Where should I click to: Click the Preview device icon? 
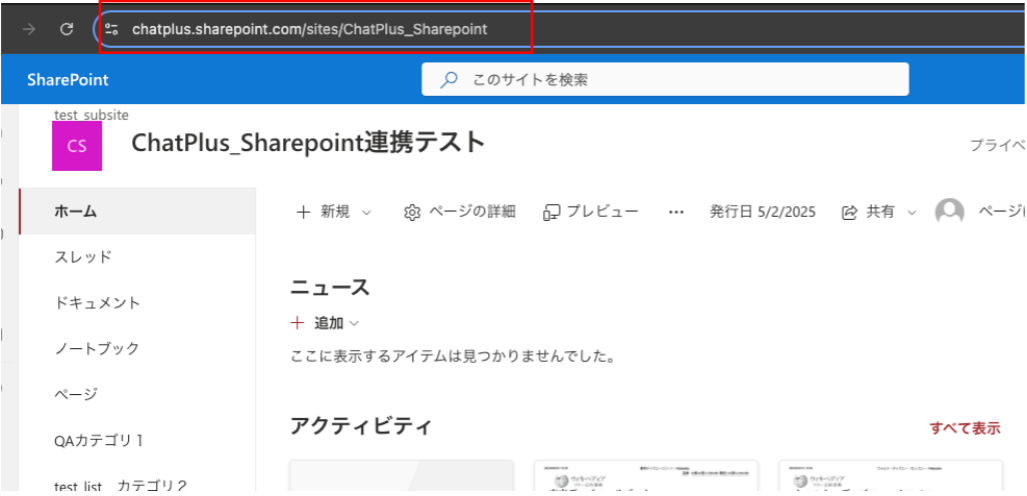551,212
